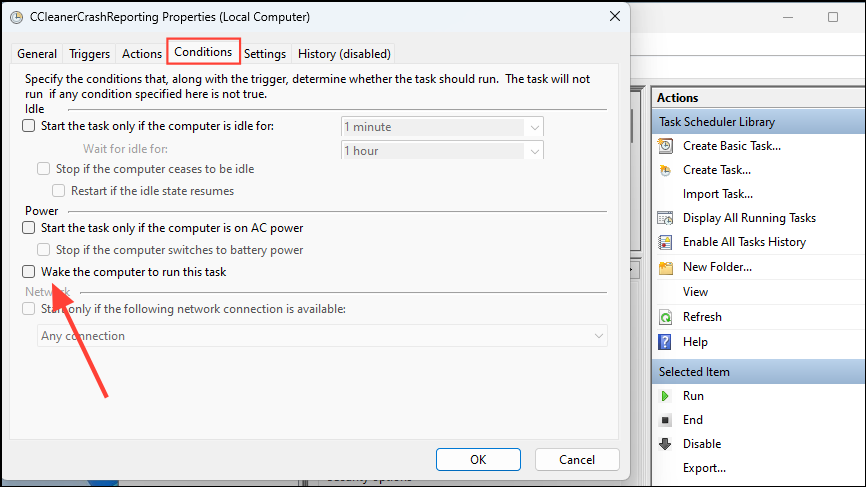Click Enable All Tasks History action
866x487 pixels.
[744, 242]
